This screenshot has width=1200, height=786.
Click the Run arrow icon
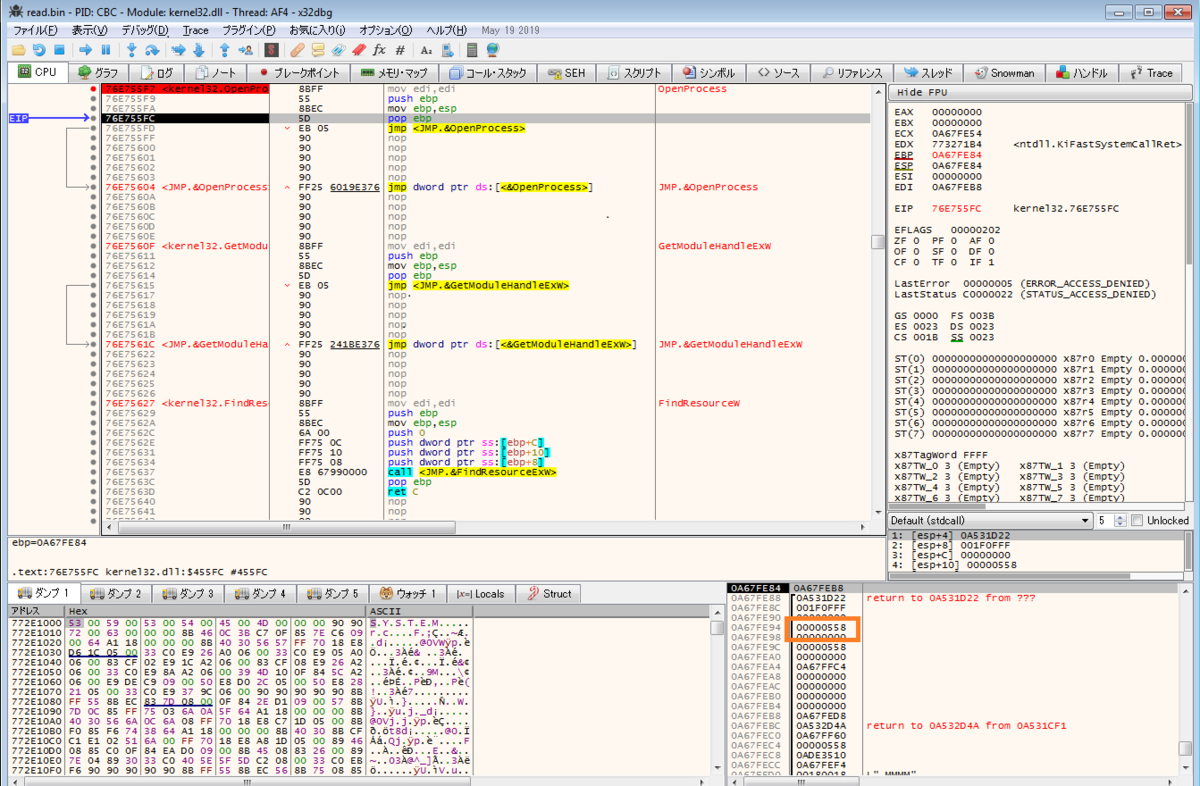coord(85,49)
